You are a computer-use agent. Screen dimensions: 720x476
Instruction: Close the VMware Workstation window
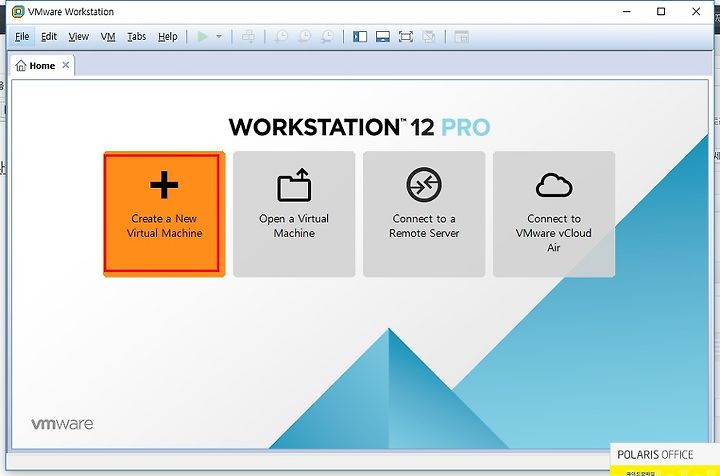point(696,11)
